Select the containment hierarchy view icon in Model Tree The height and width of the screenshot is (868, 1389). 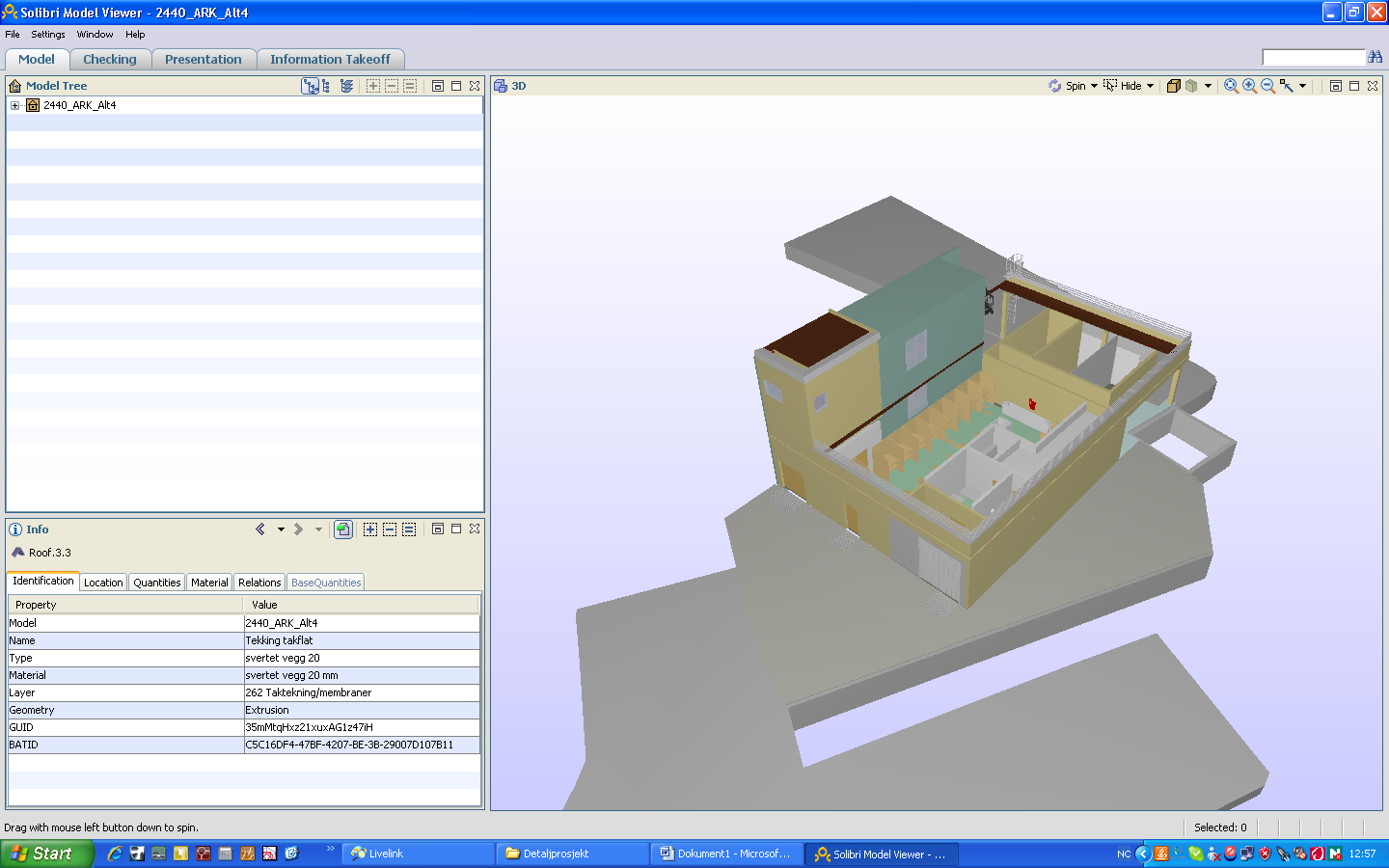click(310, 86)
